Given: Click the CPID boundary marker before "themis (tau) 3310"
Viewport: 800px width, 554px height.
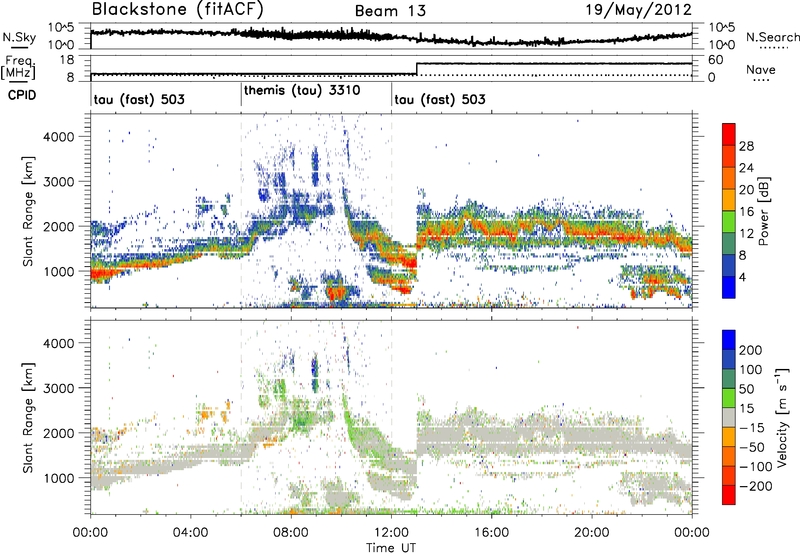Looking at the screenshot, I should click(241, 95).
